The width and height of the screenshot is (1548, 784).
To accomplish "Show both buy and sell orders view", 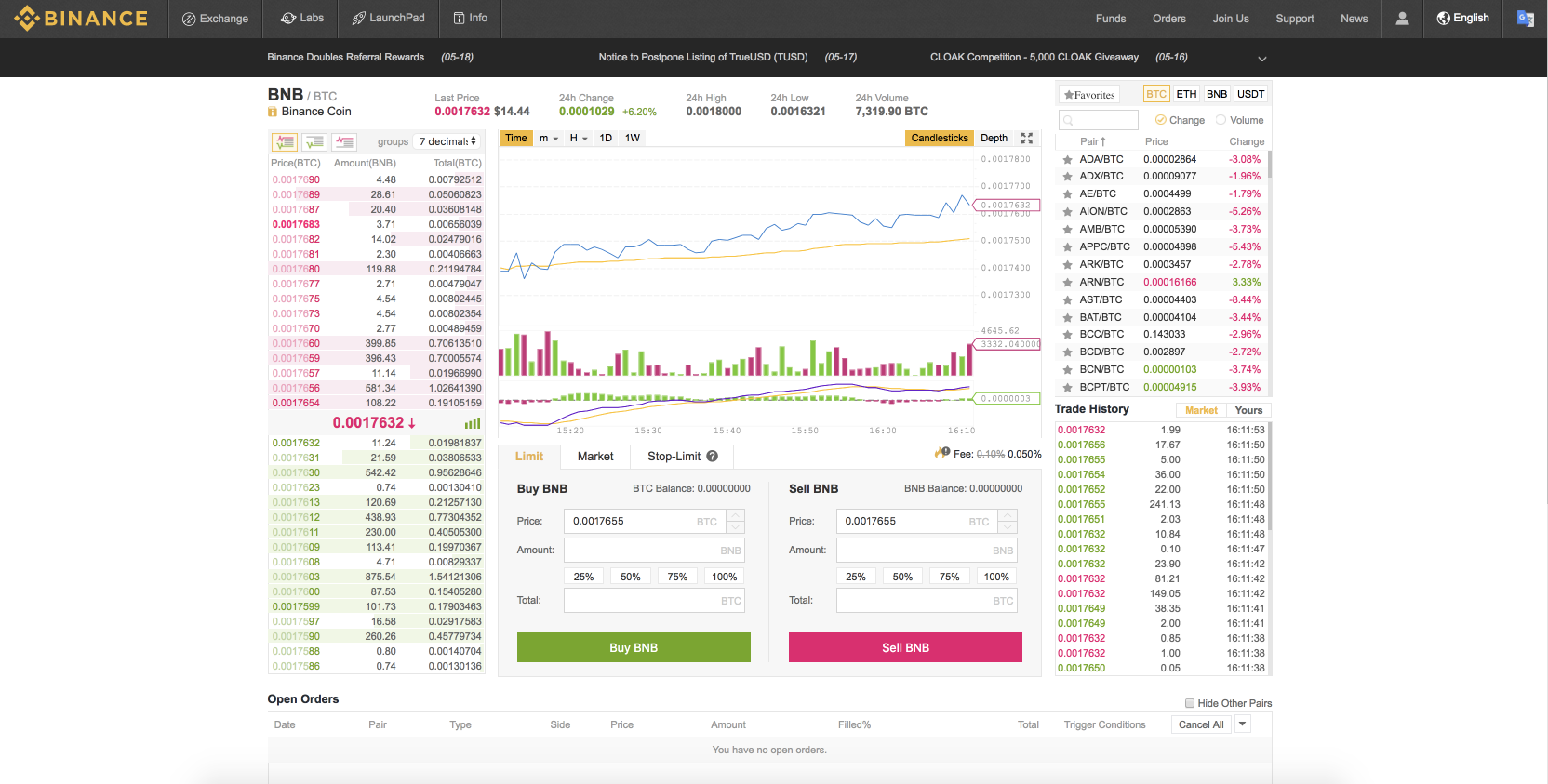I will pyautogui.click(x=285, y=142).
